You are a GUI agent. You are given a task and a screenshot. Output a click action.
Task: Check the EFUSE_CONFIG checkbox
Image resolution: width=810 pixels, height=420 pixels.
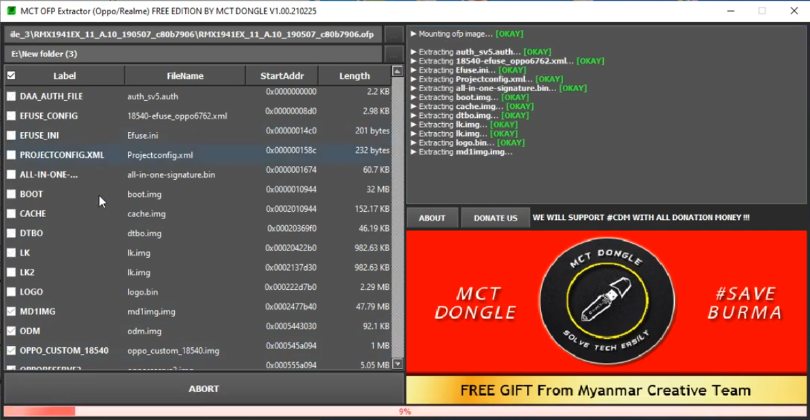(11, 116)
